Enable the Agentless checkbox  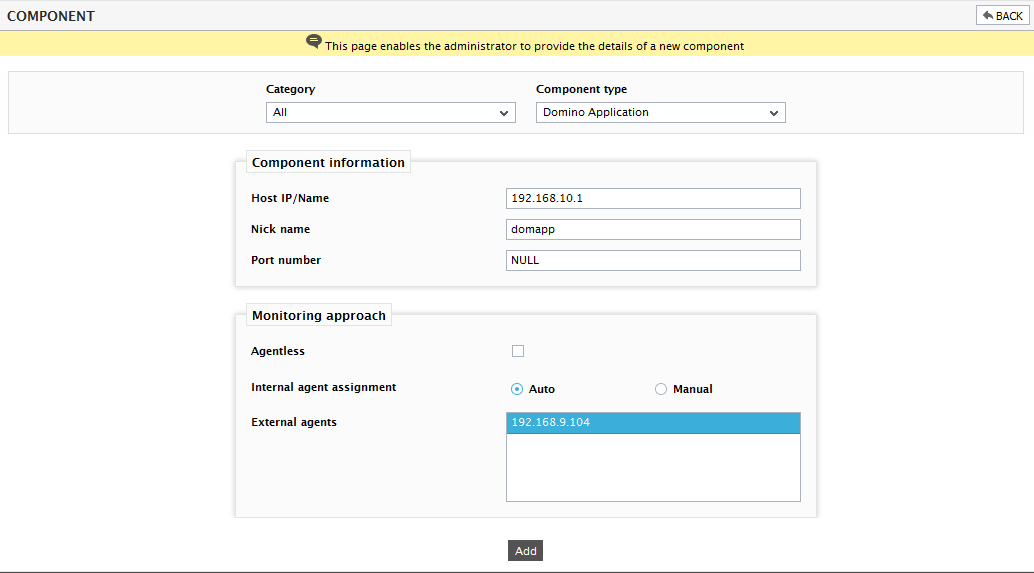pos(518,351)
